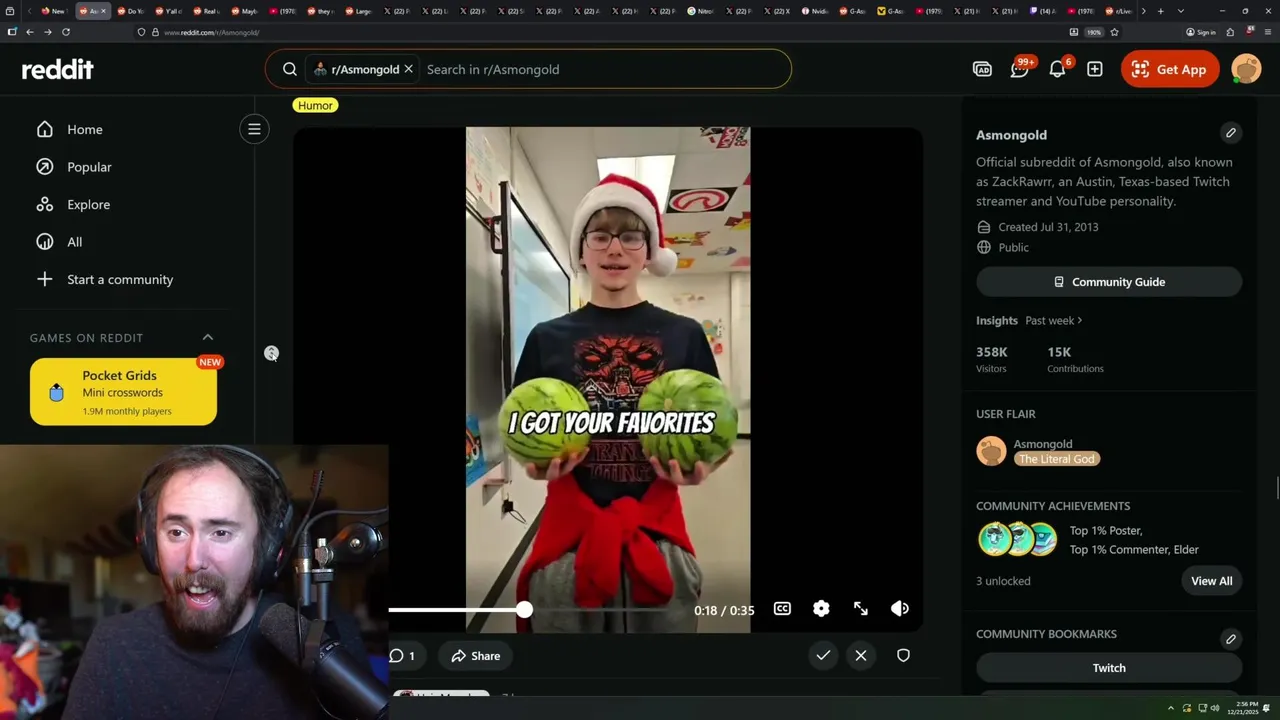Open the reddit home logo
1280x720 pixels.
click(58, 69)
